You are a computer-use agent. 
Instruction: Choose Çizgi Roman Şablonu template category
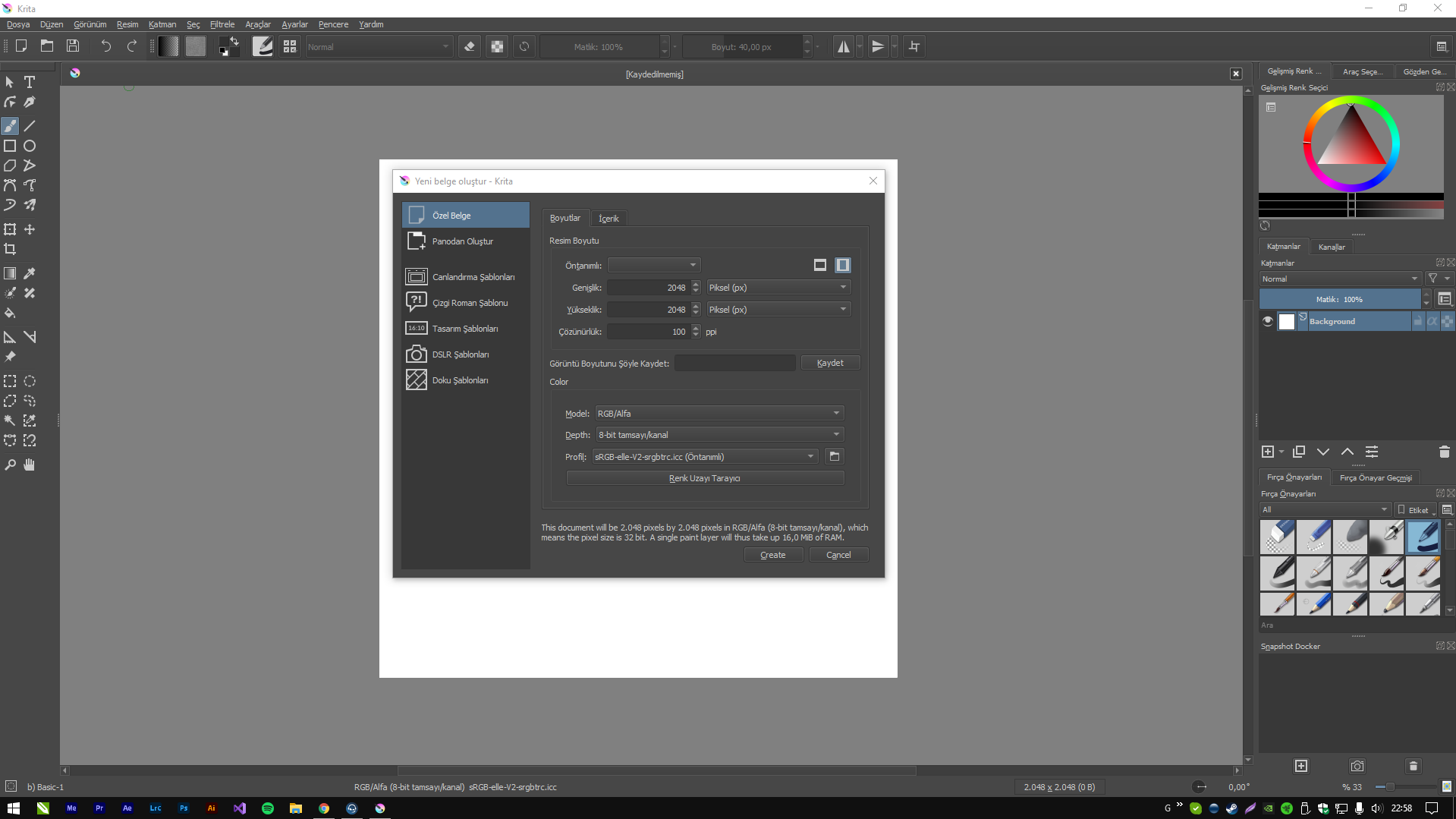[466, 303]
